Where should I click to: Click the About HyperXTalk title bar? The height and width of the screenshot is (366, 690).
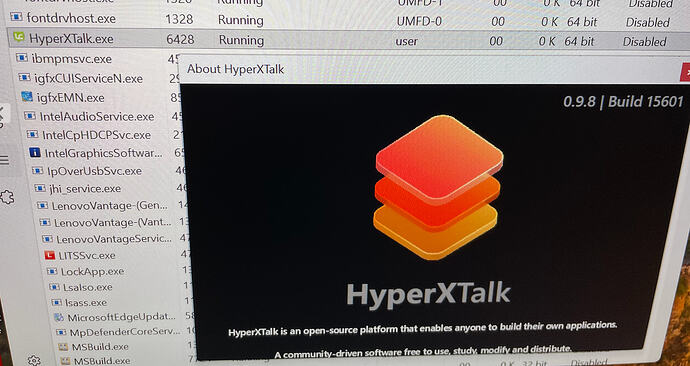[x=431, y=70]
